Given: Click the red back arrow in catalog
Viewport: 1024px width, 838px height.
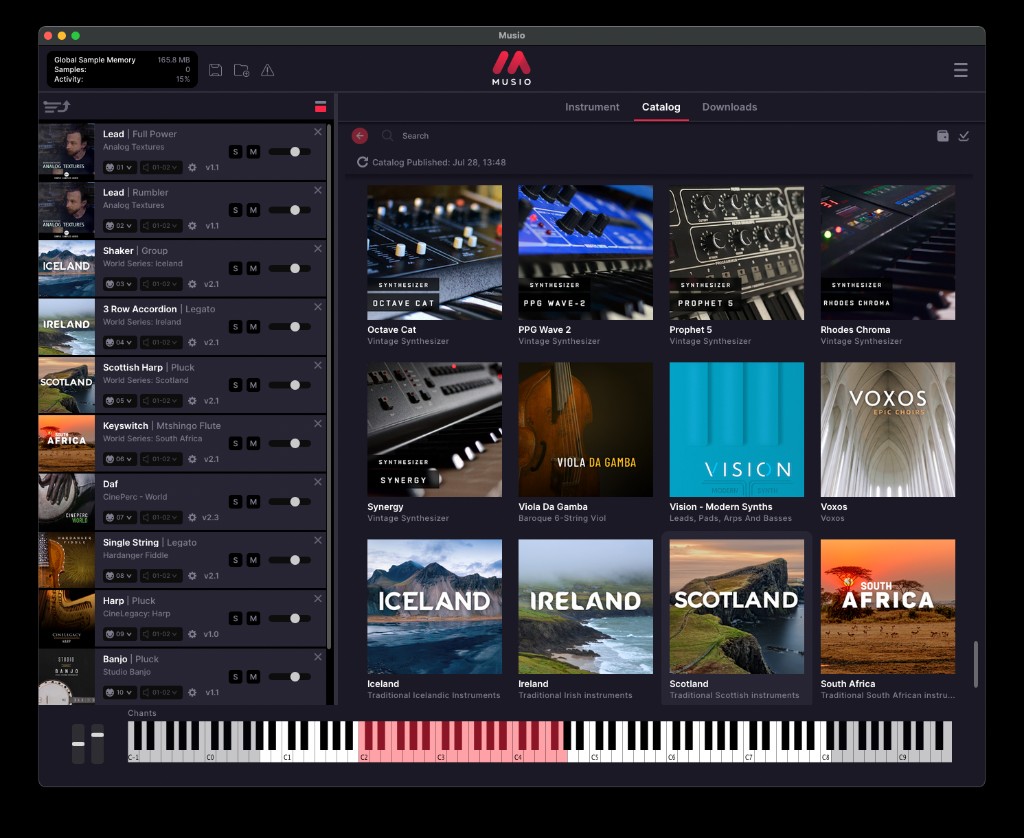Looking at the screenshot, I should coord(360,135).
